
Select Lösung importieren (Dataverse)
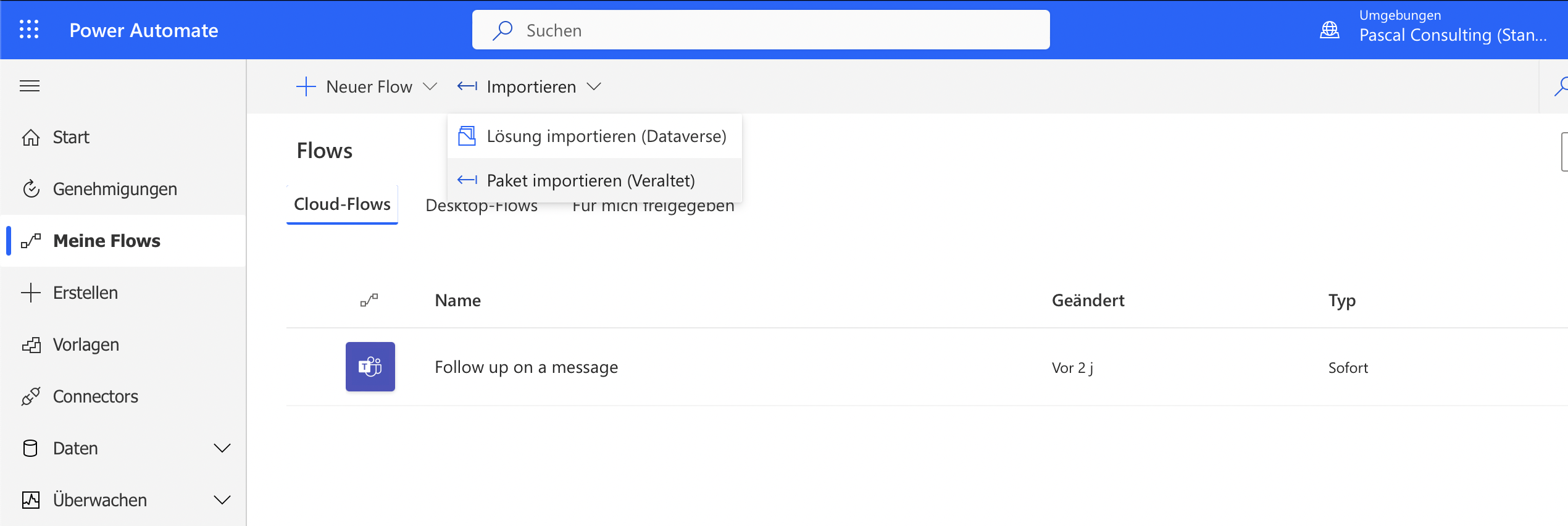606,136
